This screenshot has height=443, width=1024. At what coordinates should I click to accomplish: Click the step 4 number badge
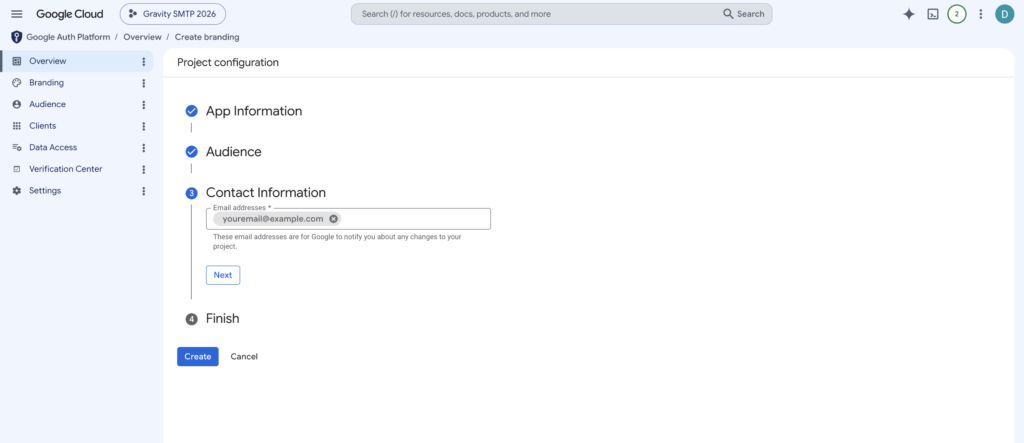(x=191, y=320)
